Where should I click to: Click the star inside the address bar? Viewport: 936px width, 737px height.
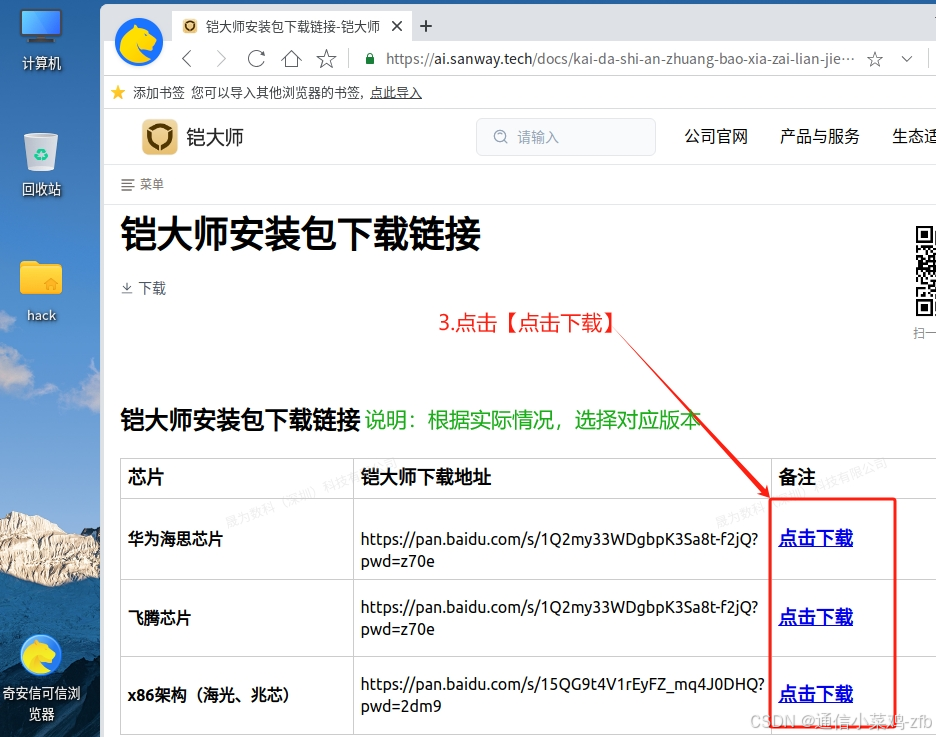(875, 59)
